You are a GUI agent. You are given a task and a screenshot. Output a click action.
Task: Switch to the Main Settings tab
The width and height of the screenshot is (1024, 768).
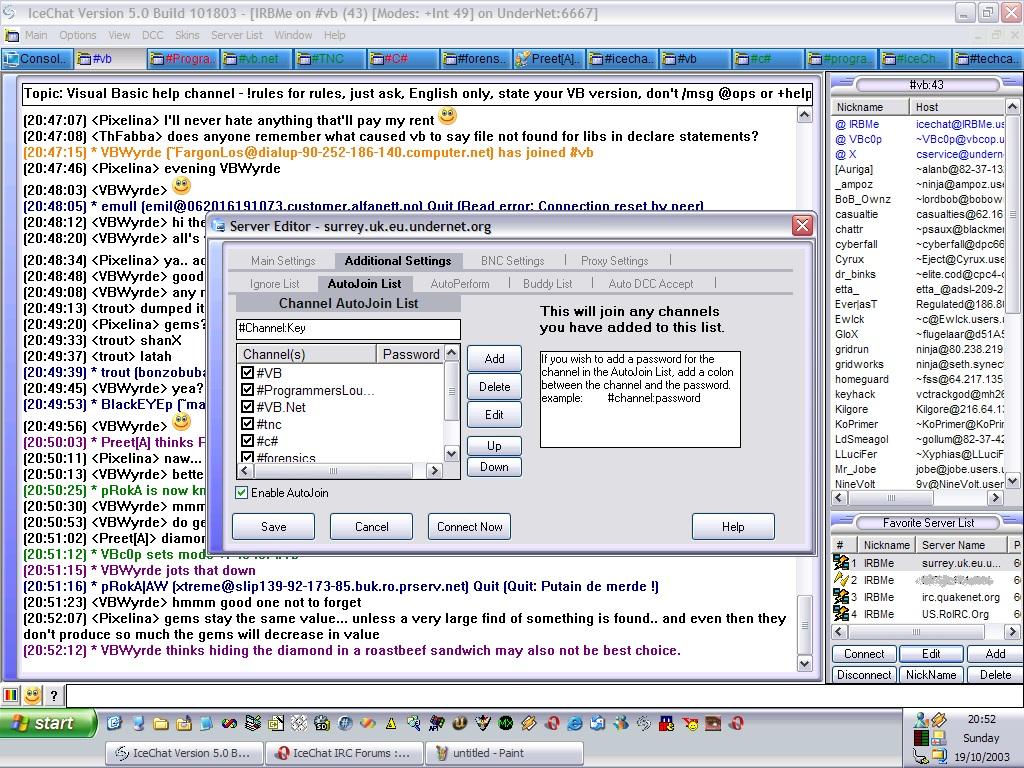click(283, 261)
